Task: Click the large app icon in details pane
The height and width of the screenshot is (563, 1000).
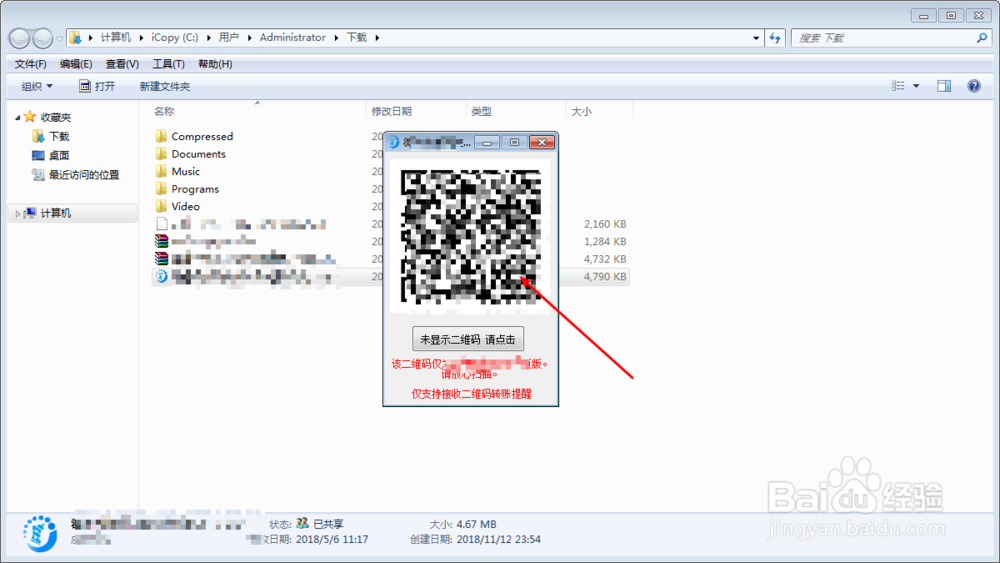Action: (x=40, y=534)
